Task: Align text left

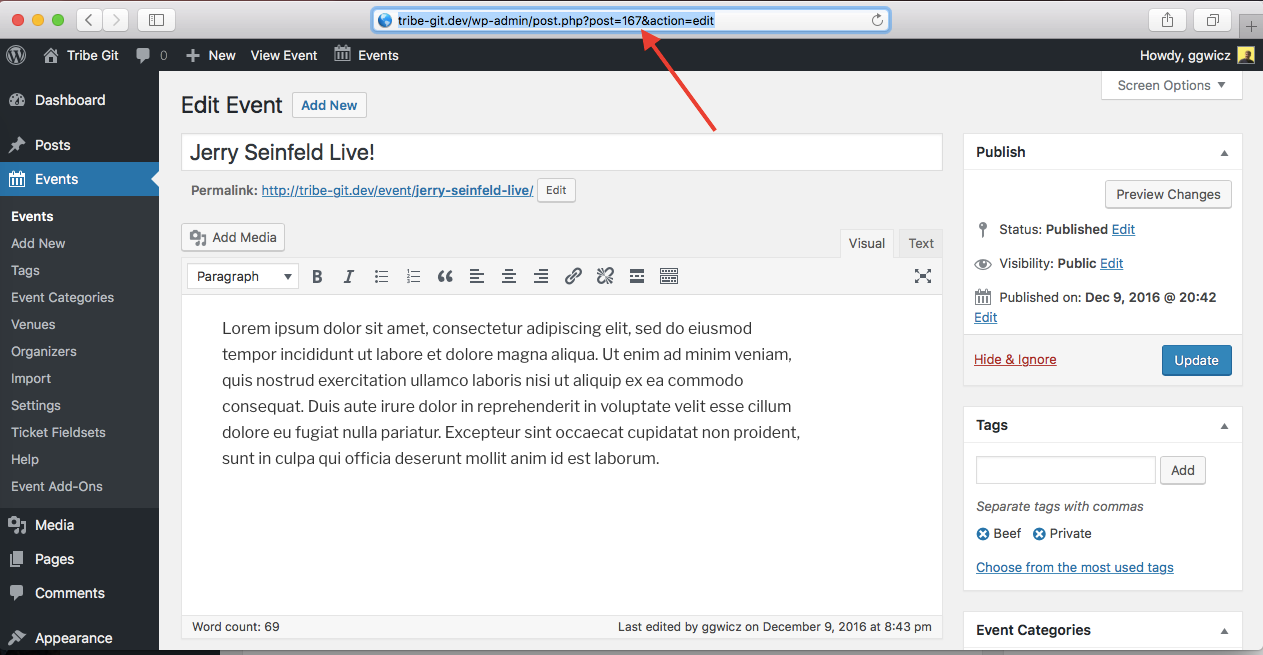Action: point(477,276)
